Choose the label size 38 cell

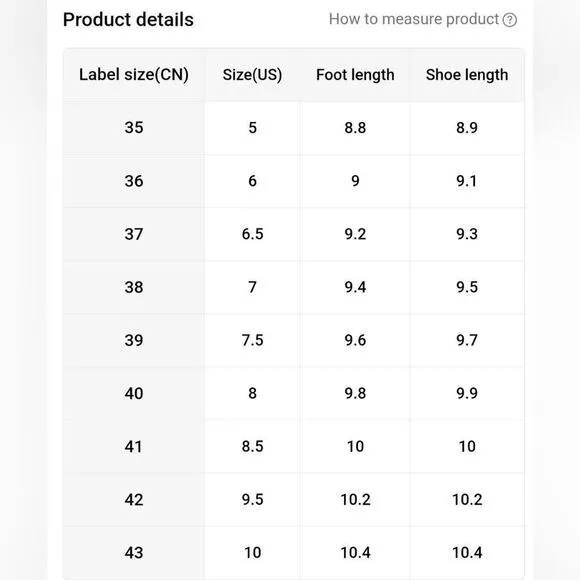click(134, 287)
